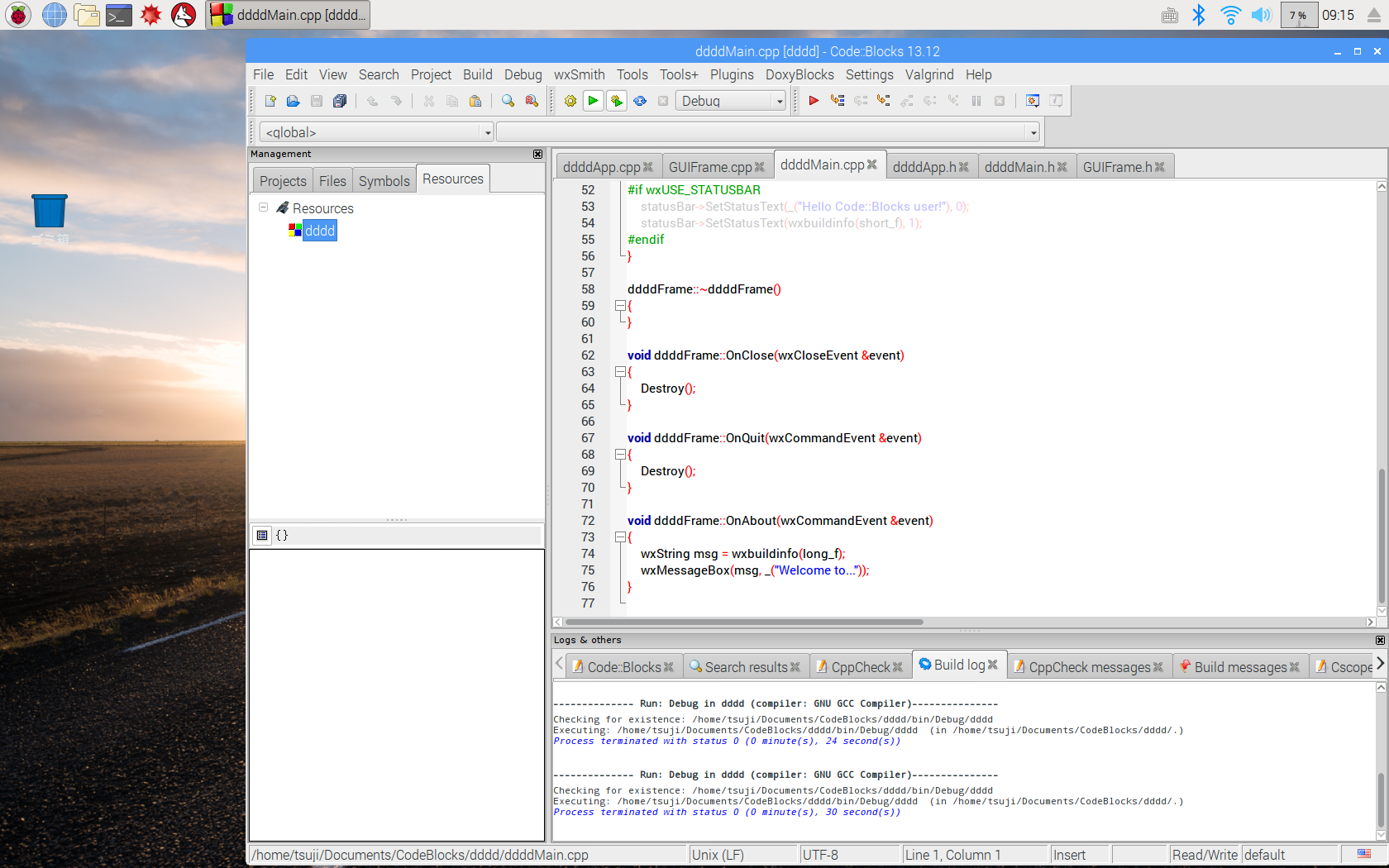Open the CppCheck messages log tab
This screenshot has height=868, width=1389.
point(1089,667)
